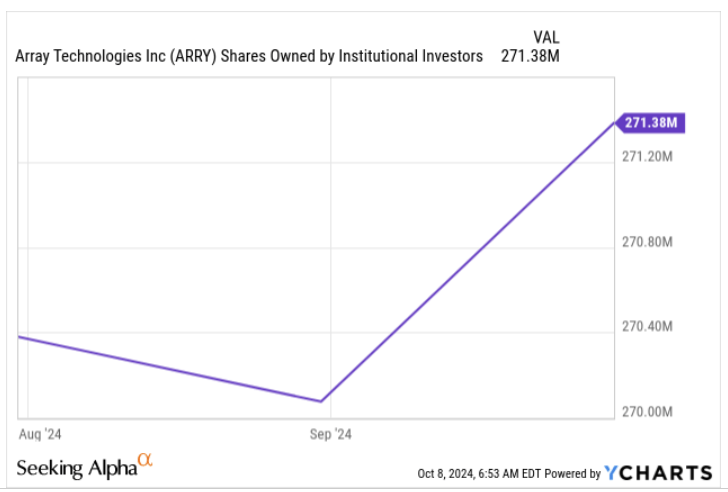Click the 'Powered by' text
The image size is (728, 492).
[x=575, y=473]
